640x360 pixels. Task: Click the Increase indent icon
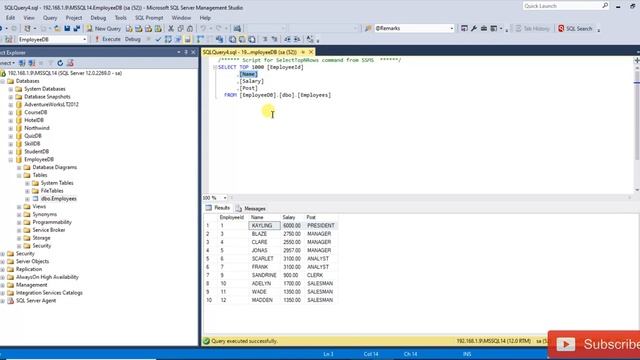297,39
